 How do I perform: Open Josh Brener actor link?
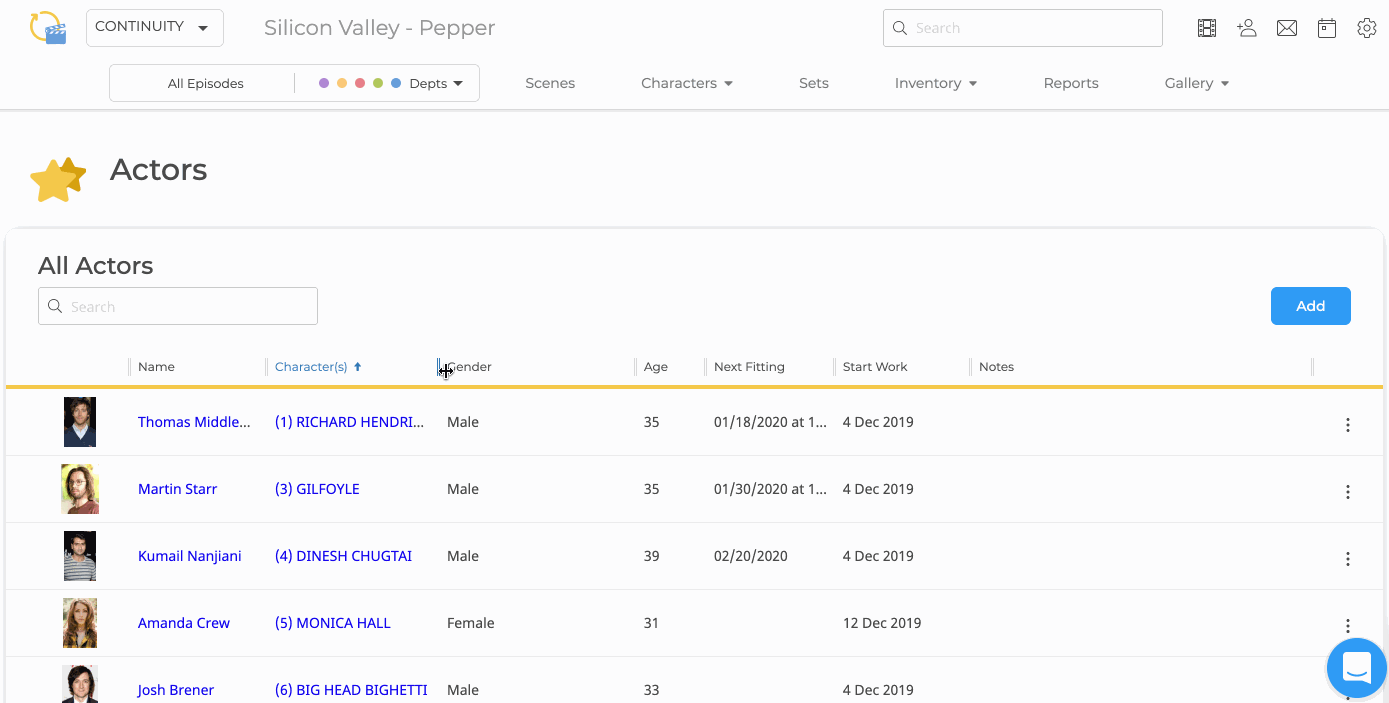176,690
